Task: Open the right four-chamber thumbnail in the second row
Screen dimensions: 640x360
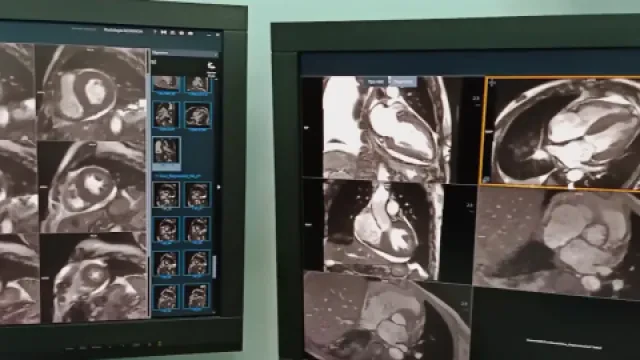Action: click(x=198, y=116)
